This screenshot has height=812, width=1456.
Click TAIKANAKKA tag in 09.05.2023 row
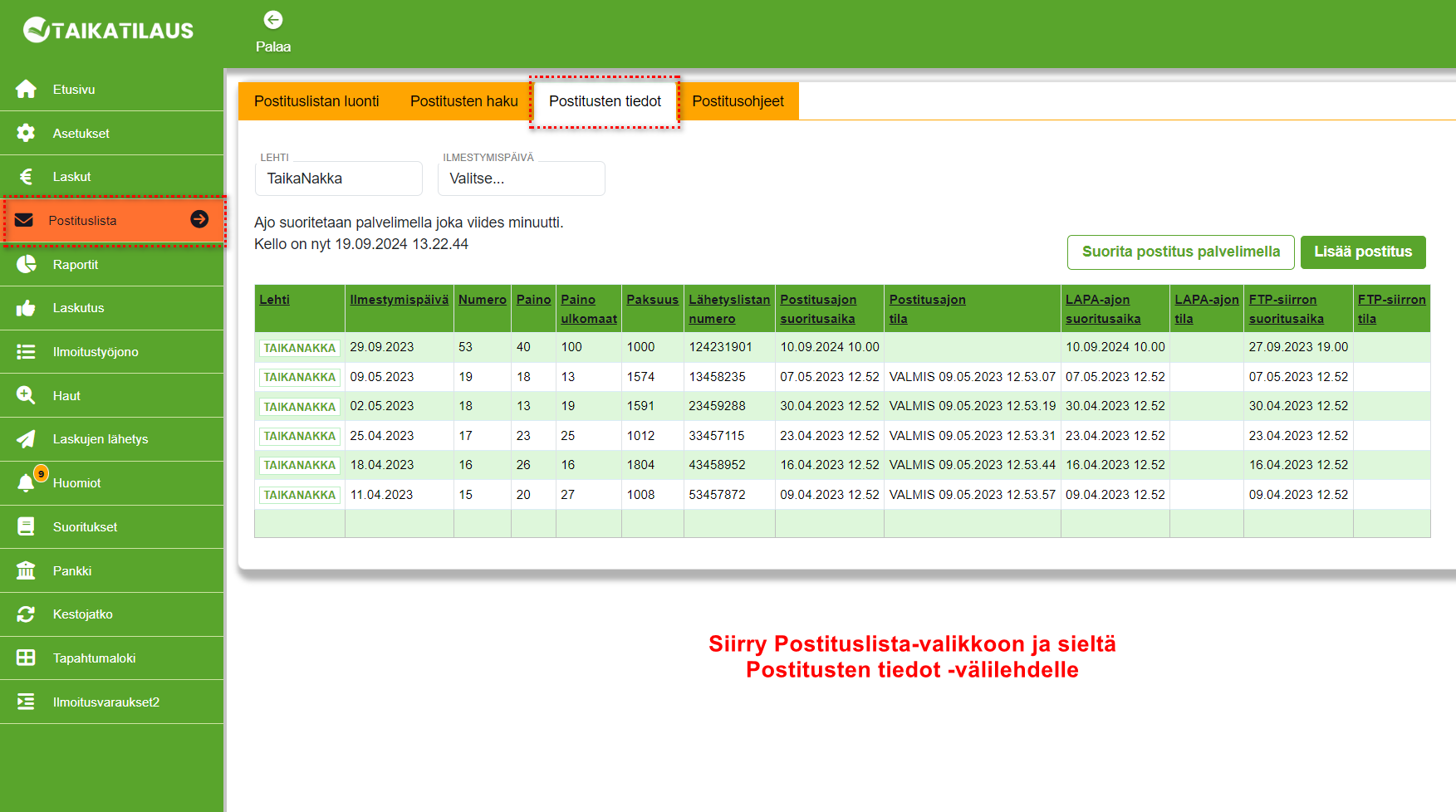[x=300, y=377]
